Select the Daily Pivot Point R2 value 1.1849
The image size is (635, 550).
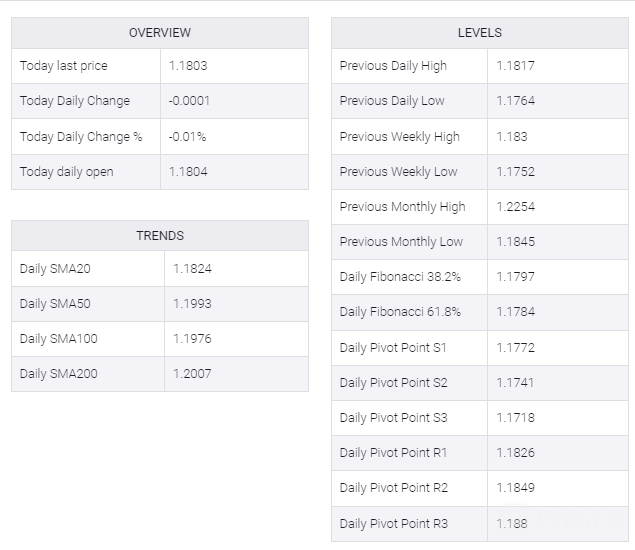[x=515, y=488]
